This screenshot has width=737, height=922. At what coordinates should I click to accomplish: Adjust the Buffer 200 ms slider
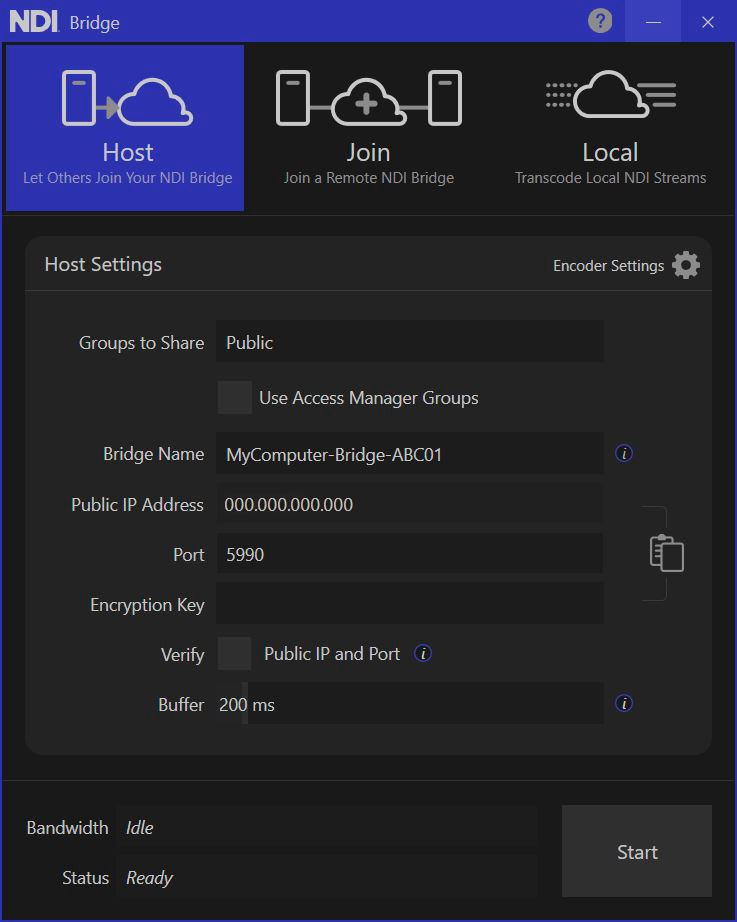[x=245, y=704]
